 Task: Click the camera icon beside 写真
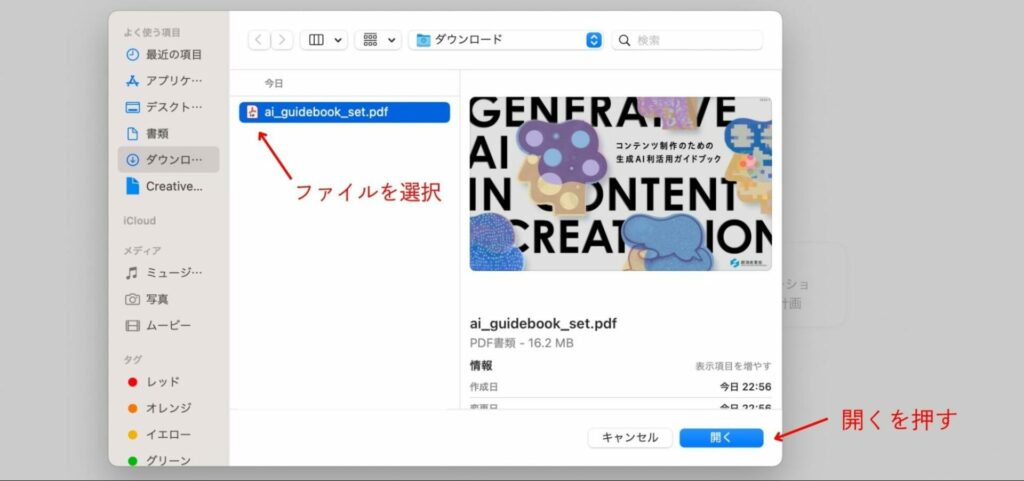[x=133, y=300]
